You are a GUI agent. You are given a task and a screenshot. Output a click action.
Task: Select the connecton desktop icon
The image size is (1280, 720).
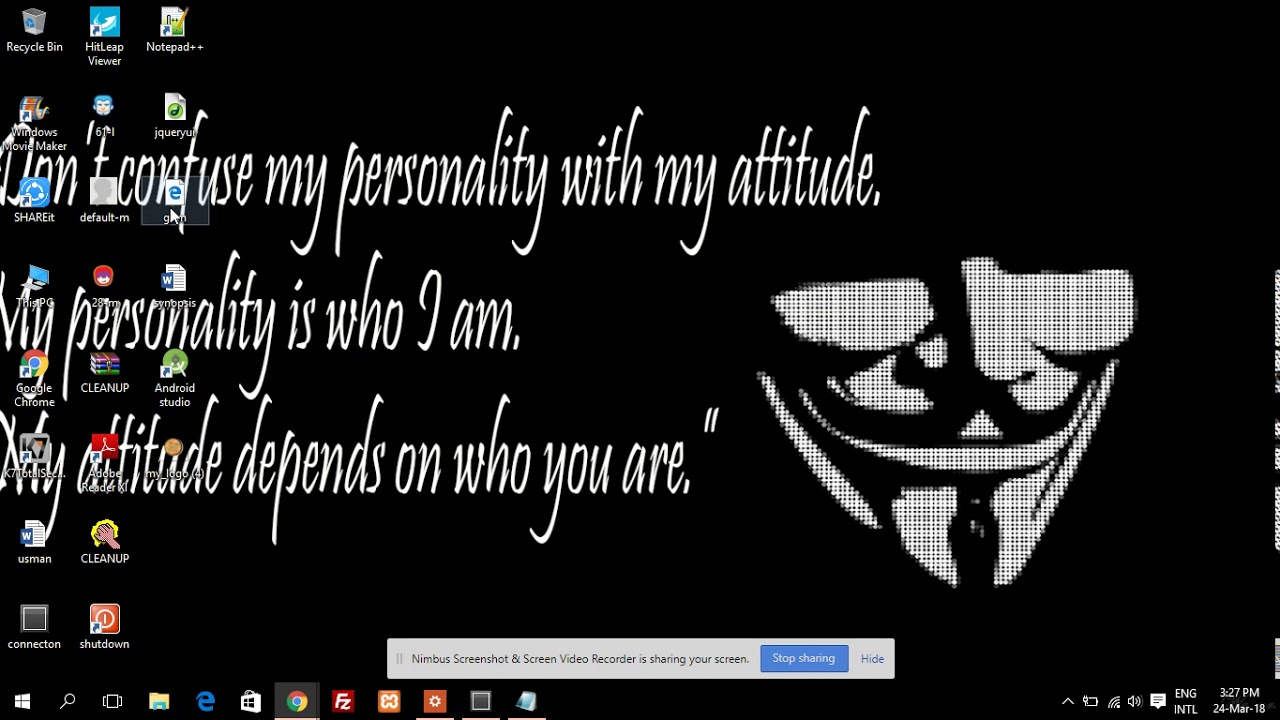pyautogui.click(x=34, y=628)
